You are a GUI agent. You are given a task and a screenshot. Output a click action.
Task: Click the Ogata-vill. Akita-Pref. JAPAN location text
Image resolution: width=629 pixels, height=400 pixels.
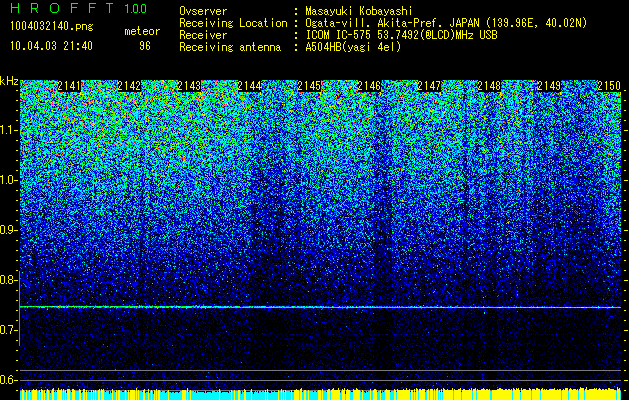[446, 23]
